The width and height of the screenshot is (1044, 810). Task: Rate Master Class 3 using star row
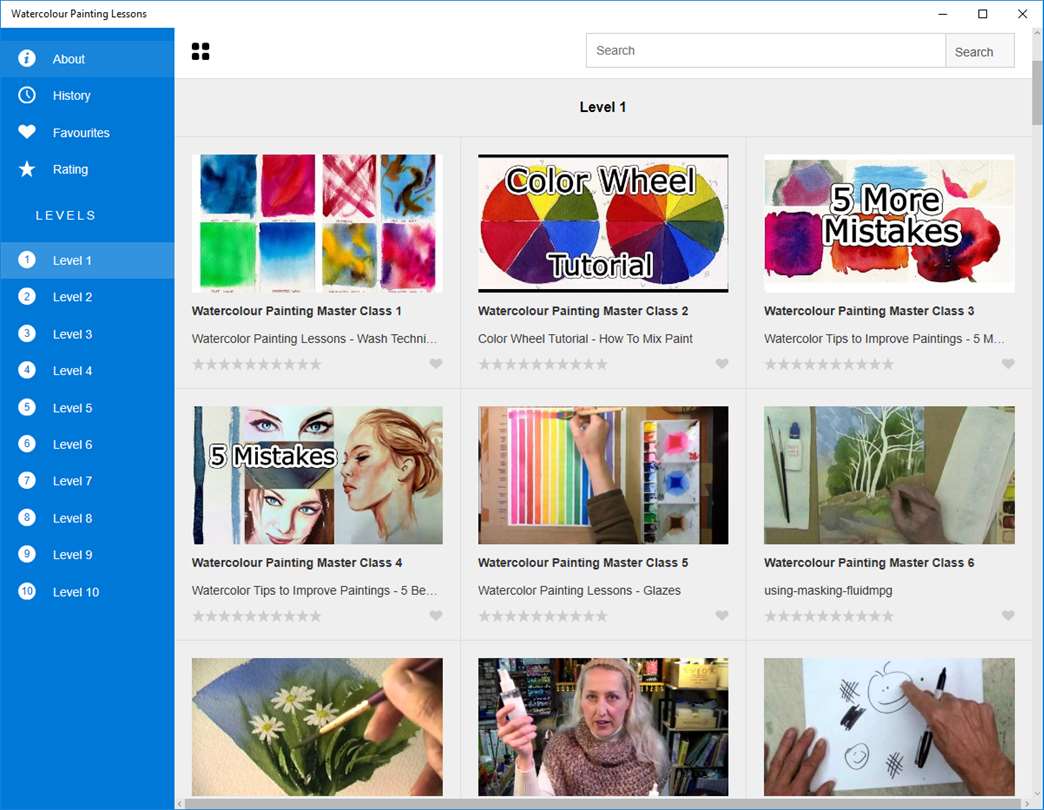(x=830, y=364)
